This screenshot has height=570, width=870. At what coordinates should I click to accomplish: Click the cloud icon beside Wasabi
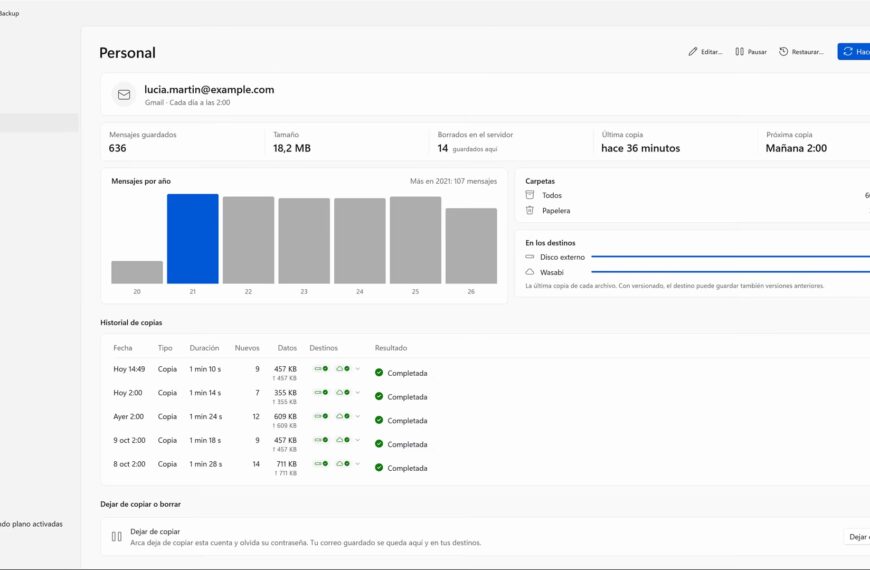pos(529,272)
